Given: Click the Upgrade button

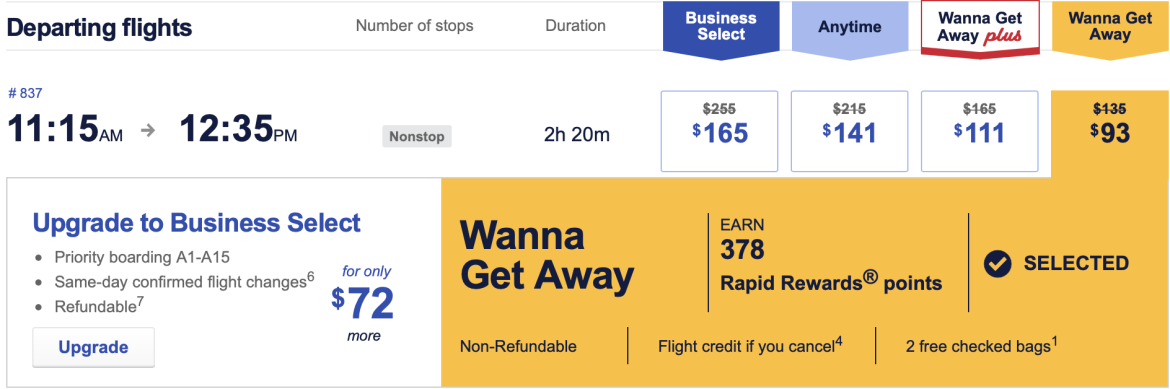Looking at the screenshot, I should (x=93, y=347).
